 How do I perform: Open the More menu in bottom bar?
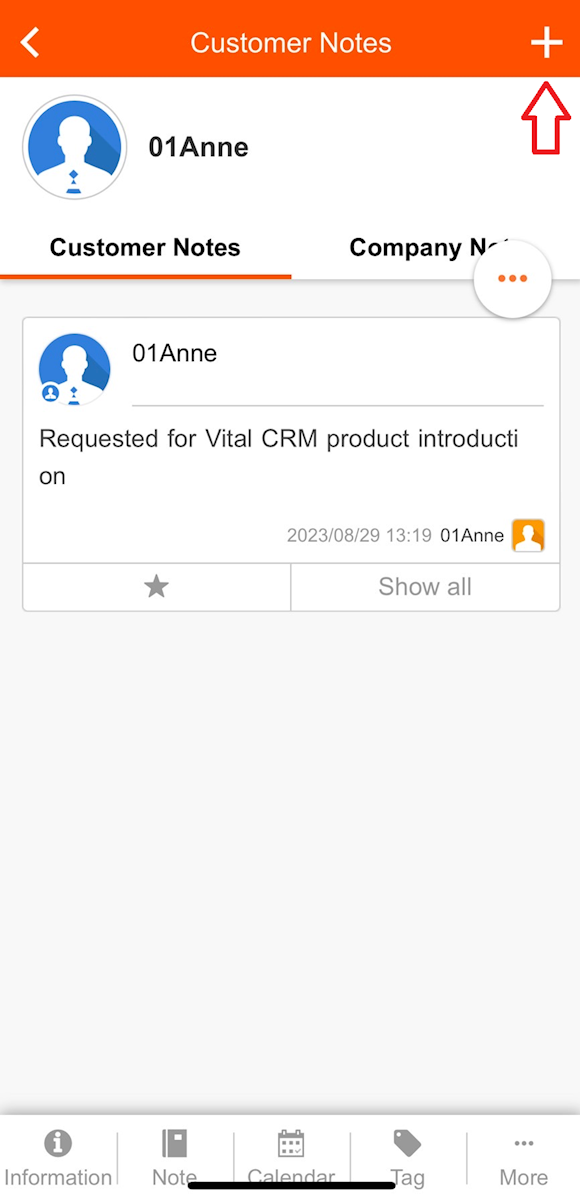[523, 1159]
